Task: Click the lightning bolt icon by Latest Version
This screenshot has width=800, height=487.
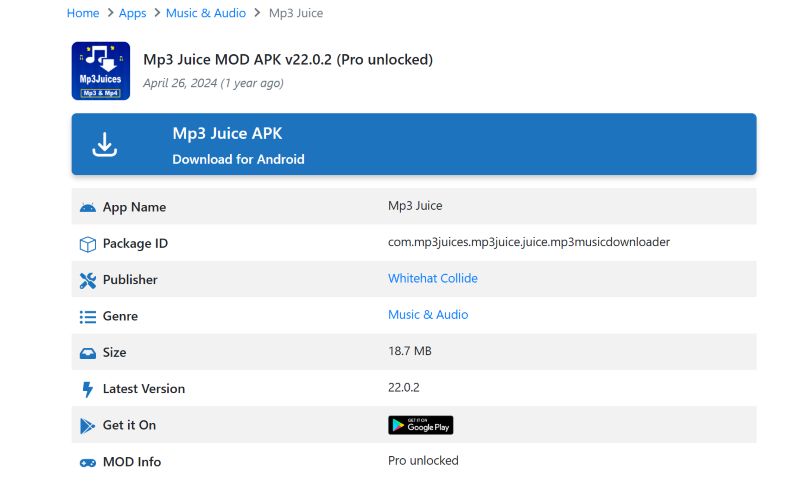Action: click(87, 389)
